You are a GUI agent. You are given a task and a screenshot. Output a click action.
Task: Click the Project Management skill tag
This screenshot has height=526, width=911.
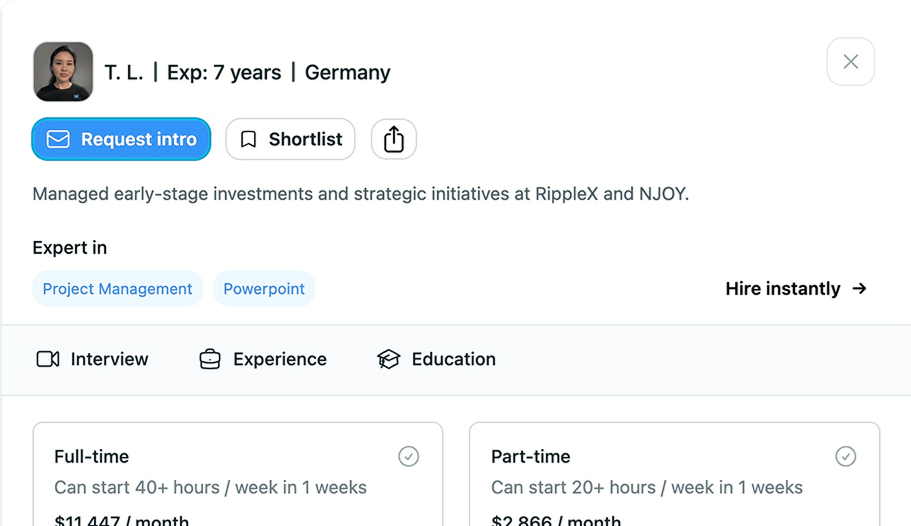pyautogui.click(x=117, y=289)
